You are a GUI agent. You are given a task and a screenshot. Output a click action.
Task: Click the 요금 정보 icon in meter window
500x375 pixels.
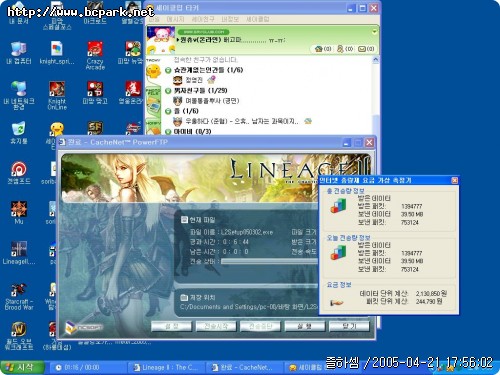click(x=337, y=302)
